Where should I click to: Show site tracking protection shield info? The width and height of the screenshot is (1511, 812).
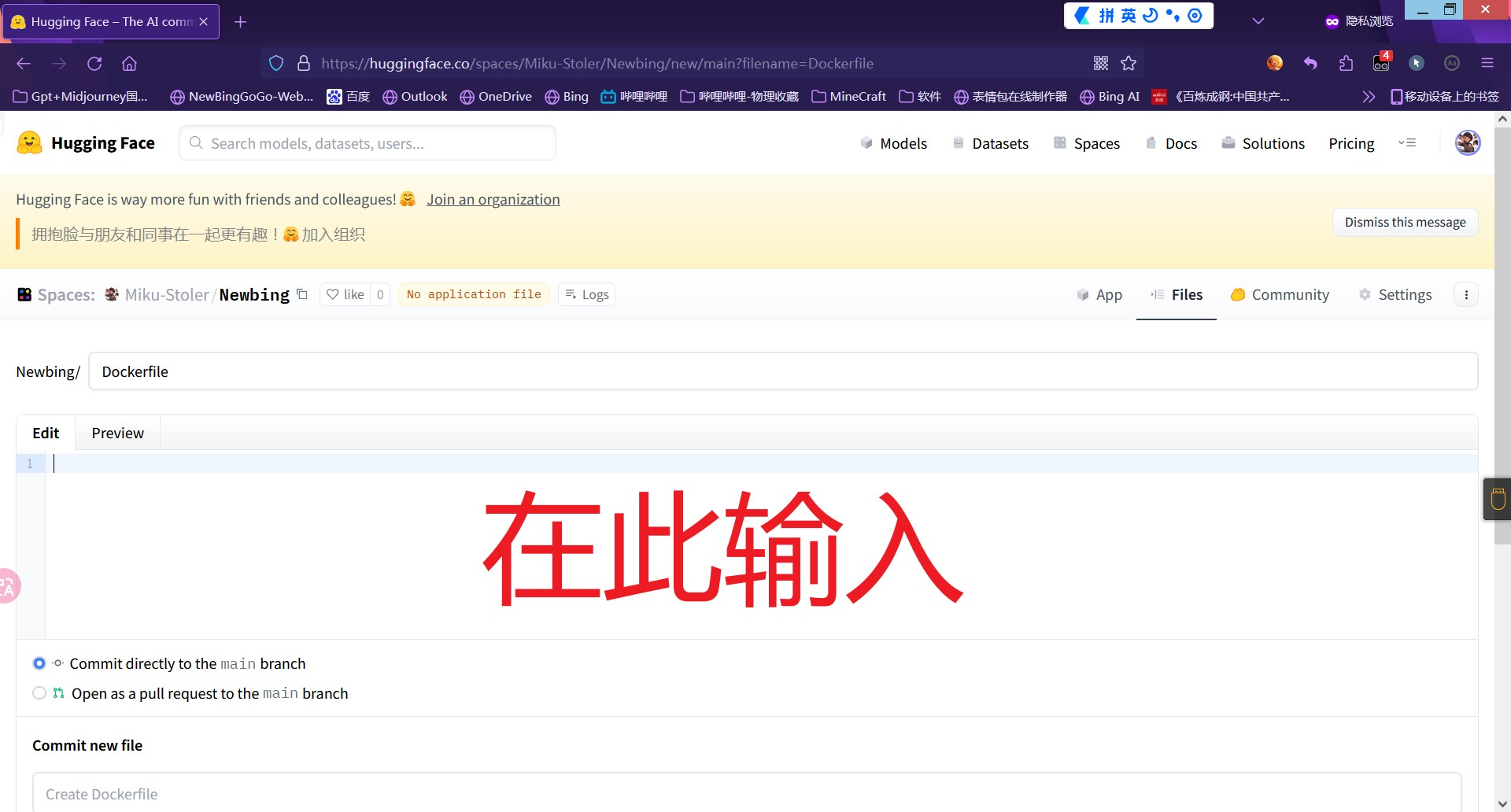coord(276,64)
